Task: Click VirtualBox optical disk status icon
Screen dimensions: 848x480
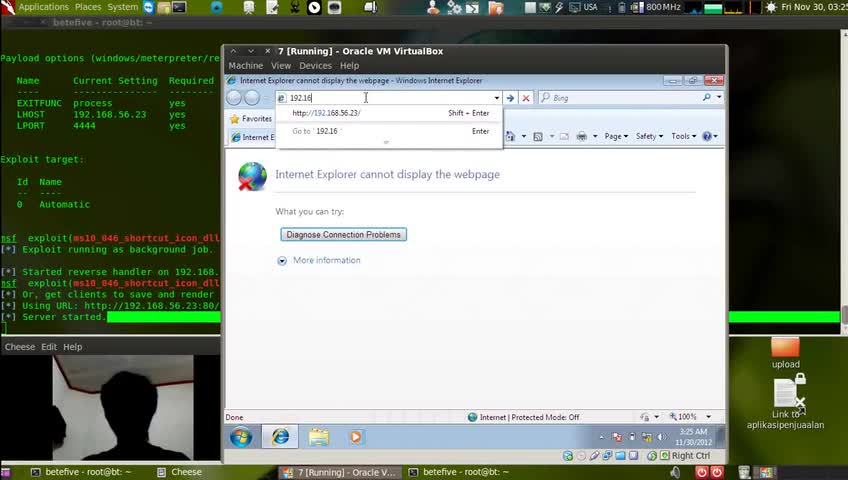Action: click(581, 456)
